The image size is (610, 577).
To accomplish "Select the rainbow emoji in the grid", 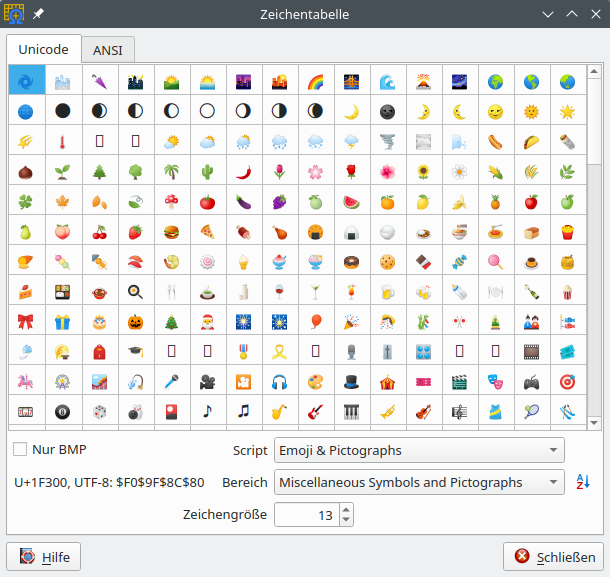I will 315,81.
